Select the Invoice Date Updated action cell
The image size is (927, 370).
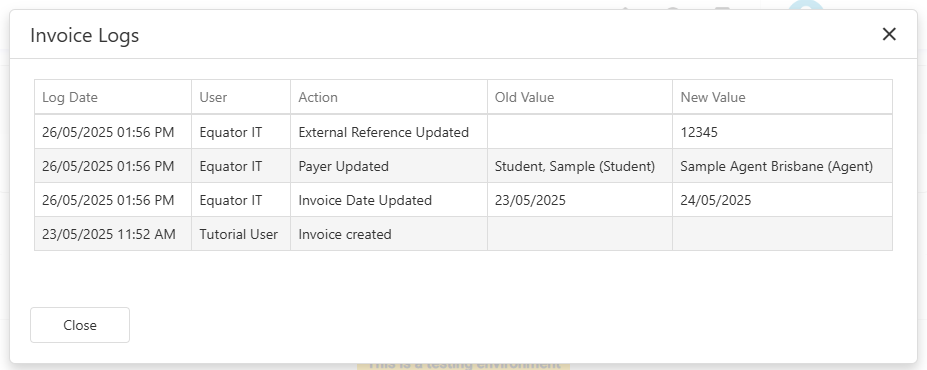tap(389, 200)
